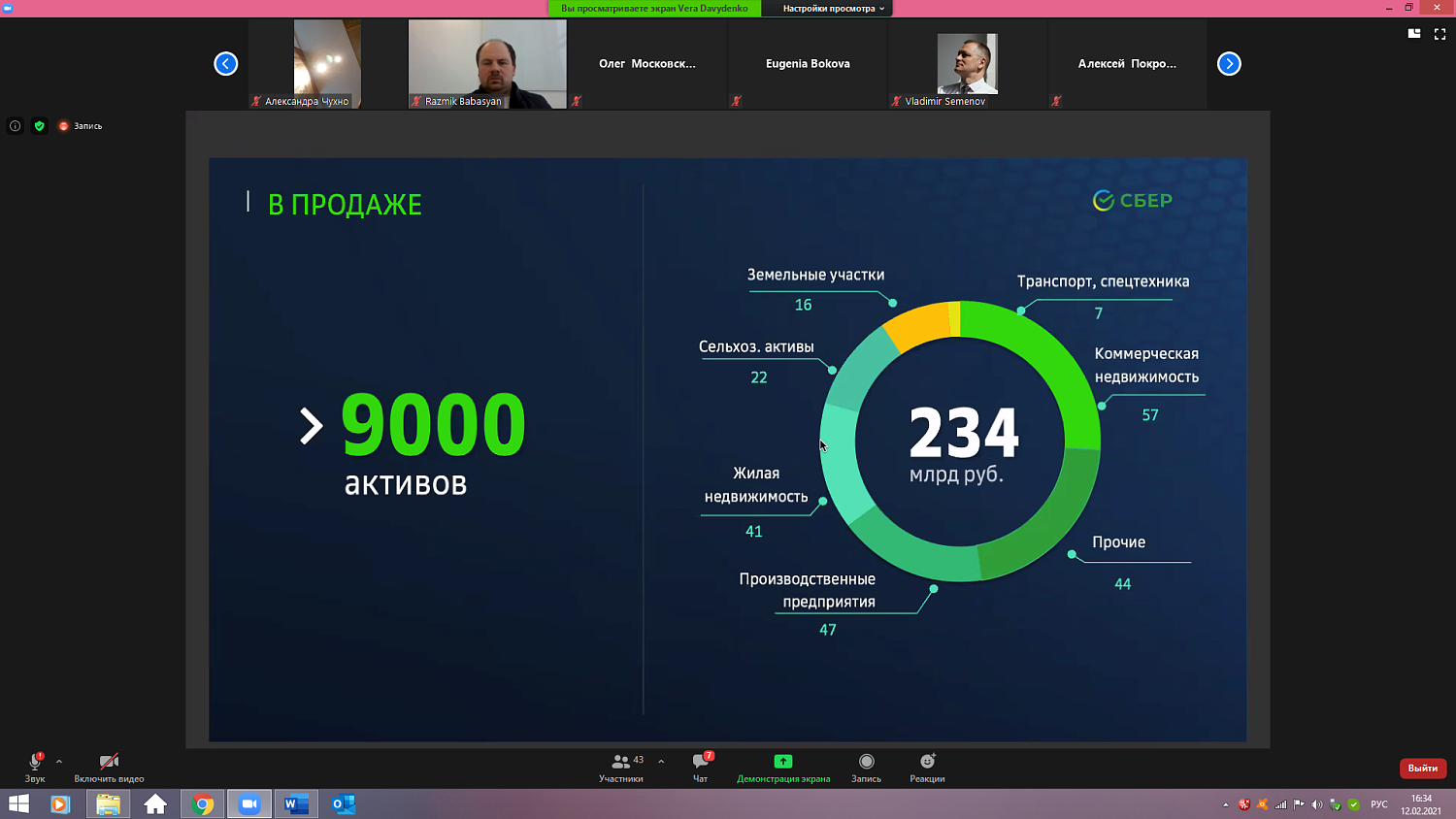Open Action Center flag tray icon

pyautogui.click(x=1299, y=804)
